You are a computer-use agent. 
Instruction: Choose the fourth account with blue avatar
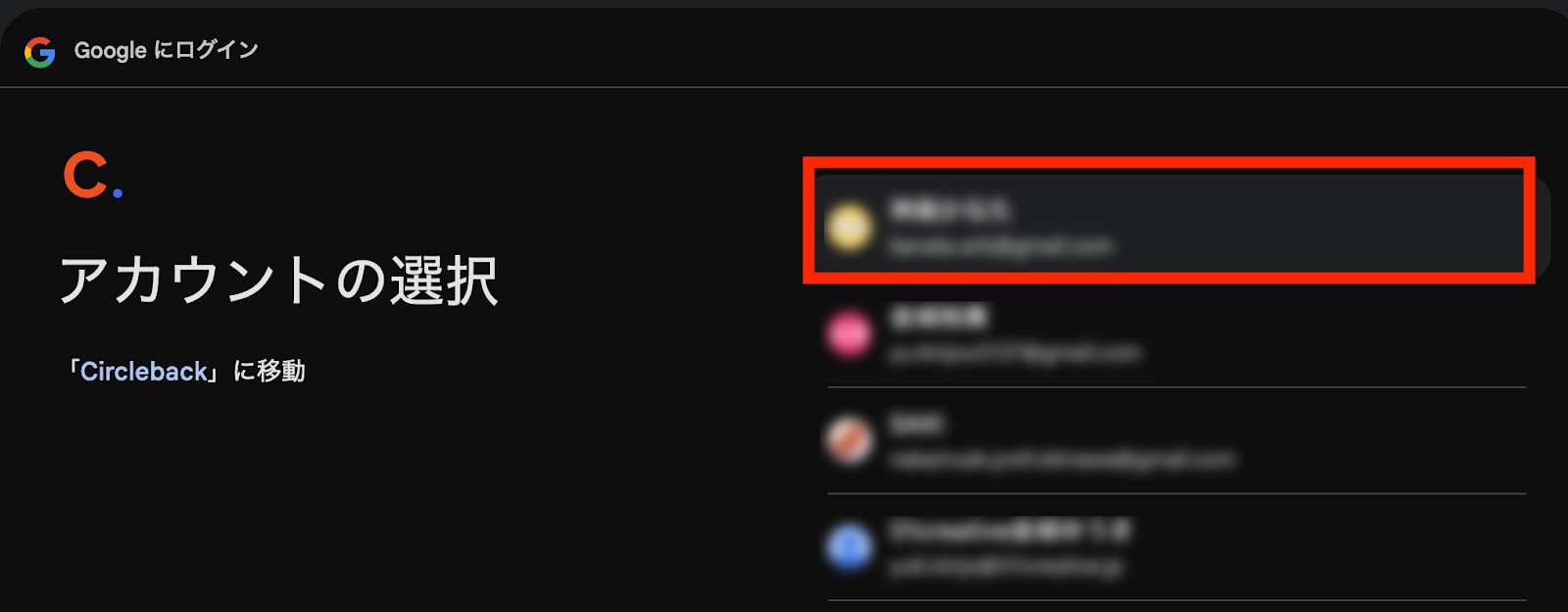(x=1177, y=547)
